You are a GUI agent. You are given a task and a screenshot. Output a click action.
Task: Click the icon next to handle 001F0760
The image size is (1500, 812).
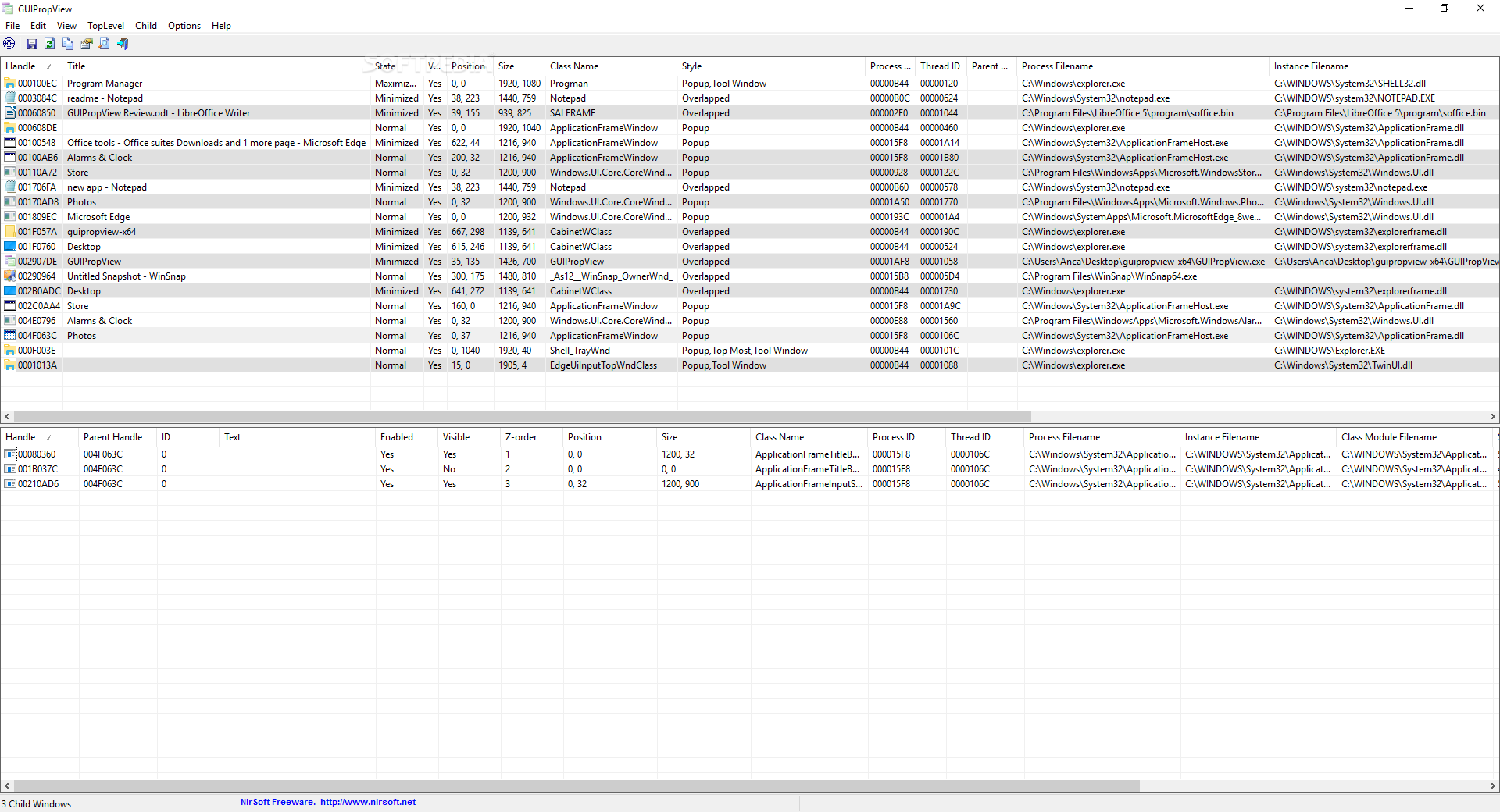click(10, 247)
